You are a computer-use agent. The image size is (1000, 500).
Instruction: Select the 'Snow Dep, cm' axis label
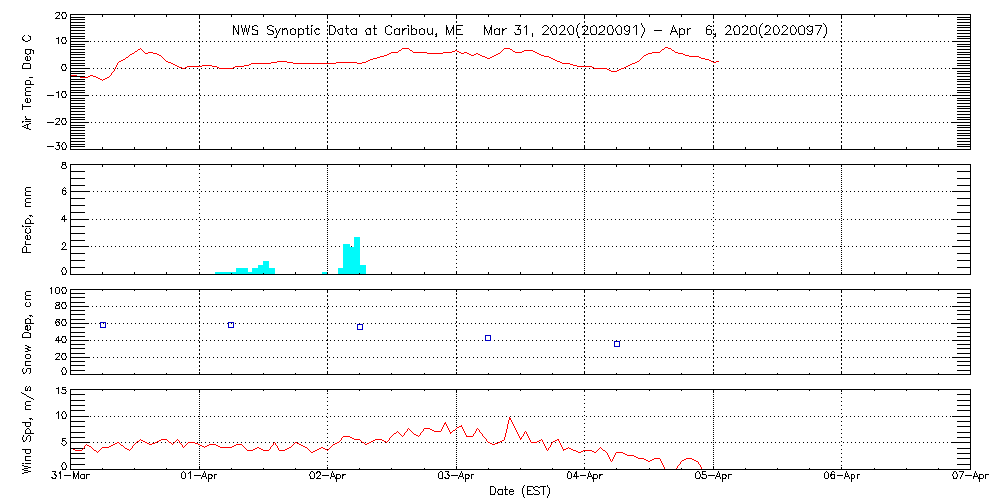point(28,332)
